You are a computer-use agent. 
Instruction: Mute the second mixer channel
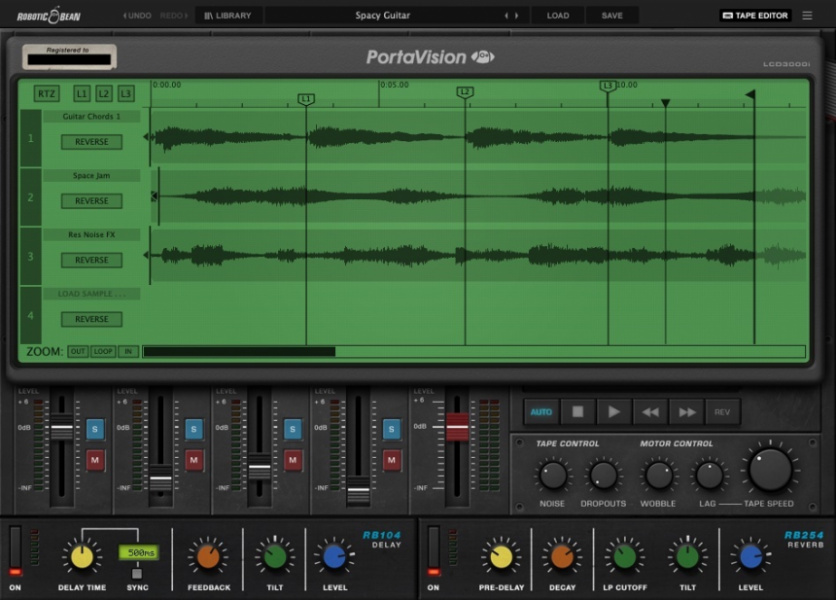[x=194, y=460]
